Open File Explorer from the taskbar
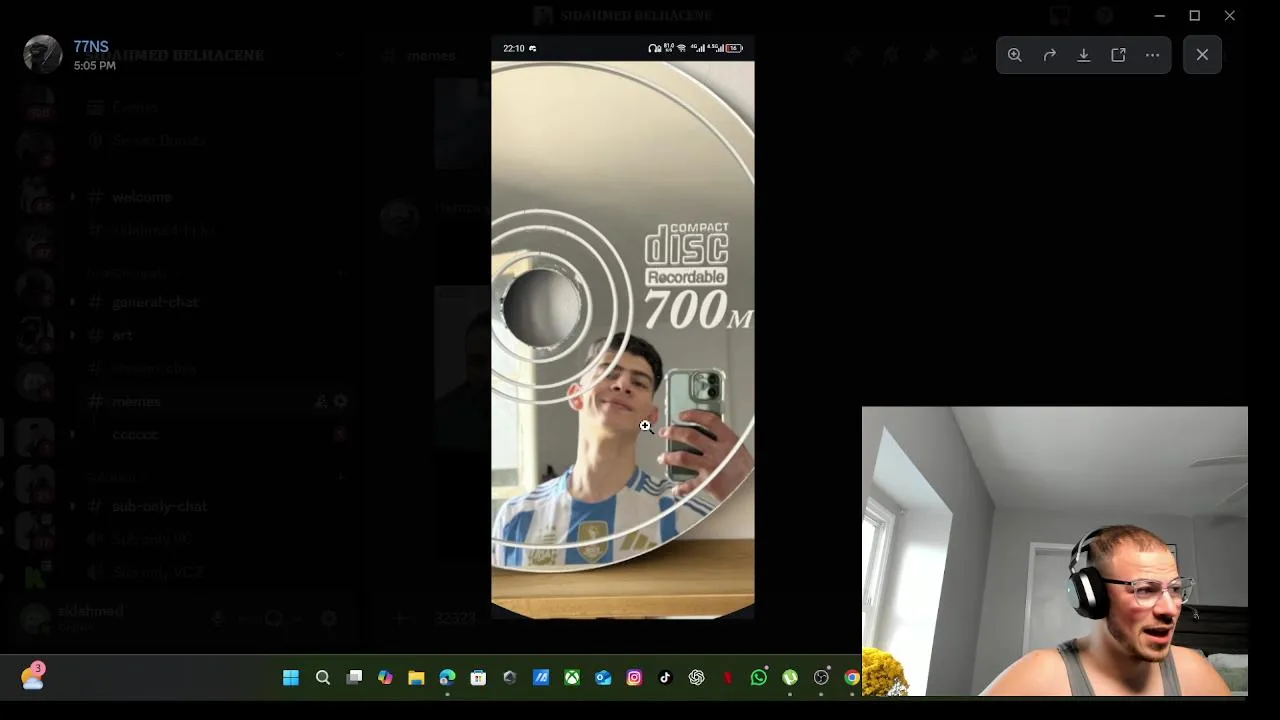Screen dimensions: 1280x720 (x=416, y=678)
